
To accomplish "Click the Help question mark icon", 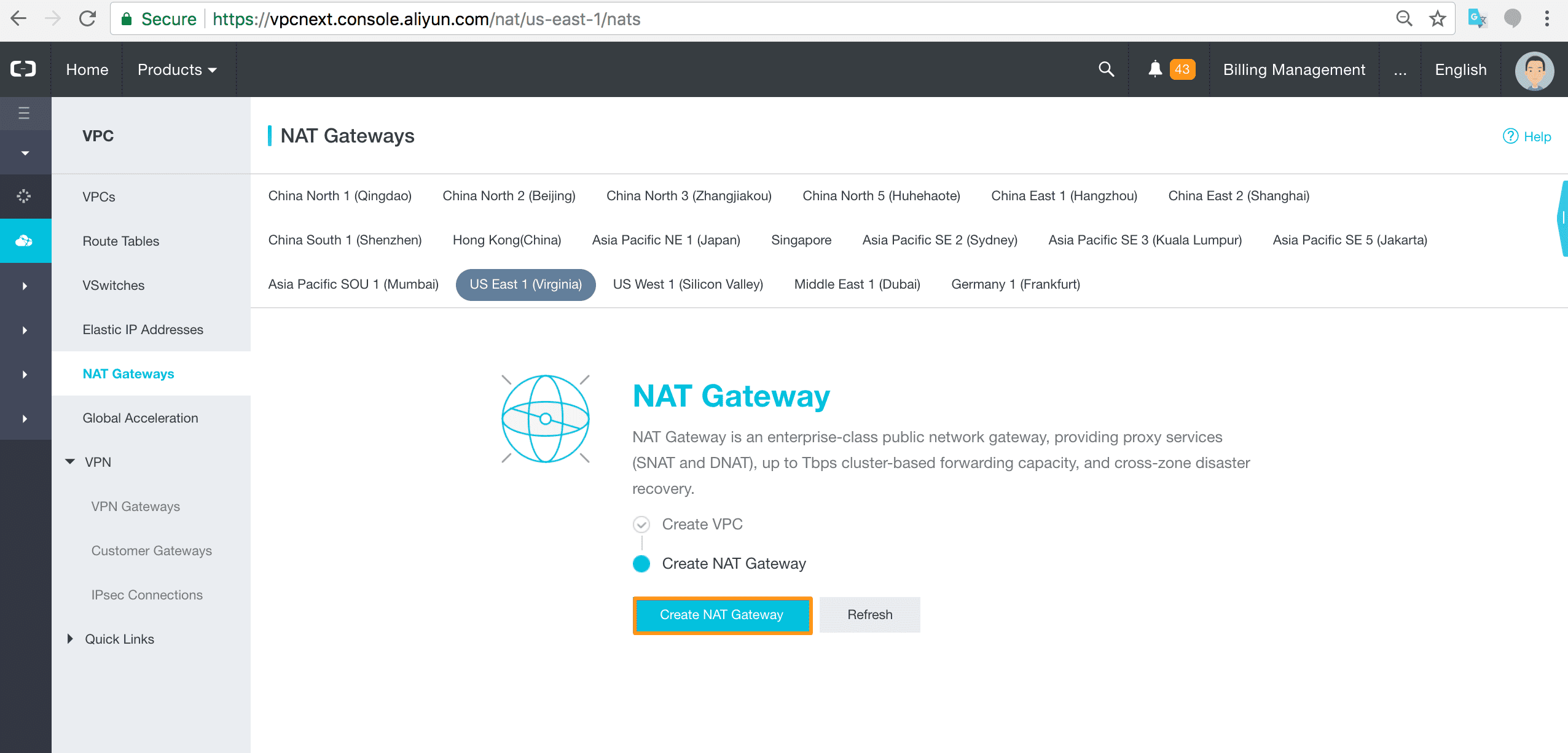I will [1510, 136].
